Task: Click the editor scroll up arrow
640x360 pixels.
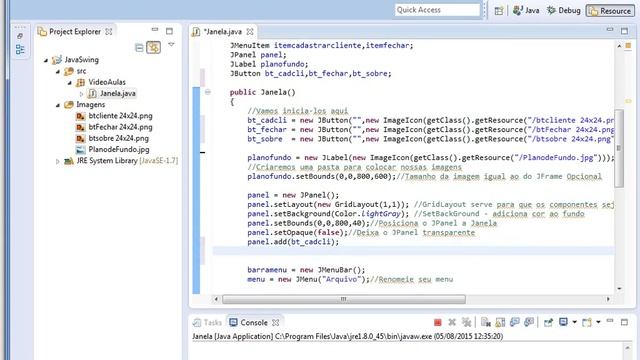Action: [x=619, y=46]
